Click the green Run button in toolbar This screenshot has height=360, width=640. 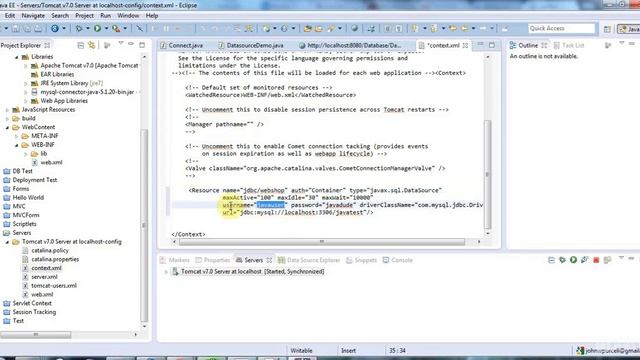click(98, 28)
